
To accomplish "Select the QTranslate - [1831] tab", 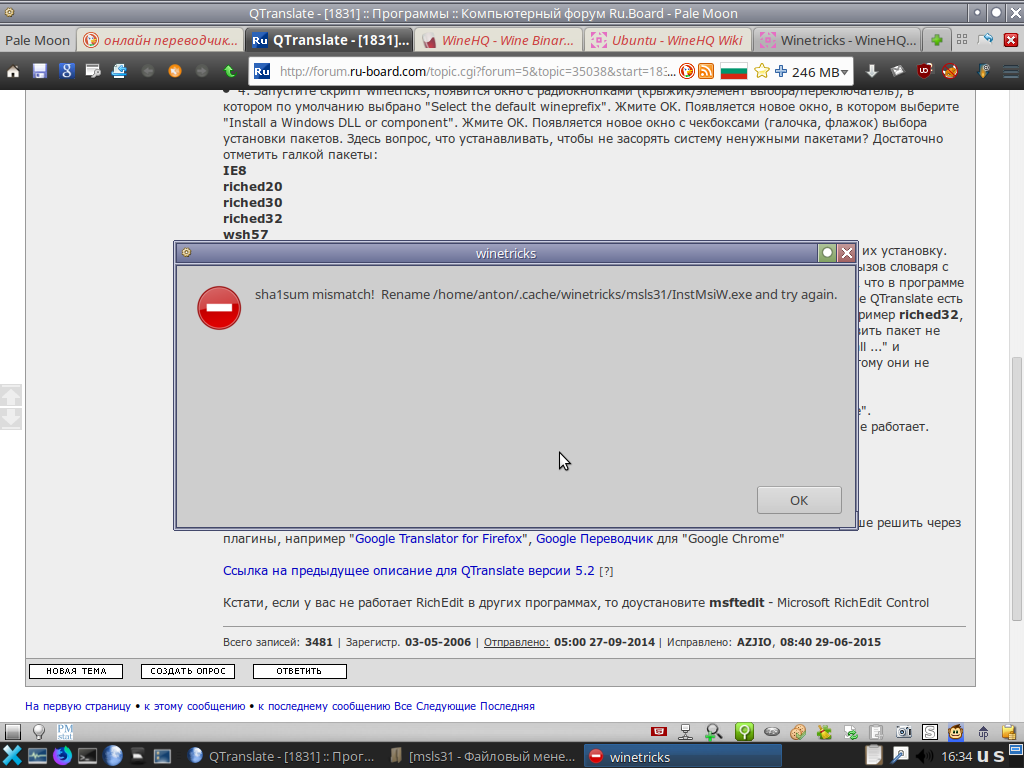I will coord(330,40).
